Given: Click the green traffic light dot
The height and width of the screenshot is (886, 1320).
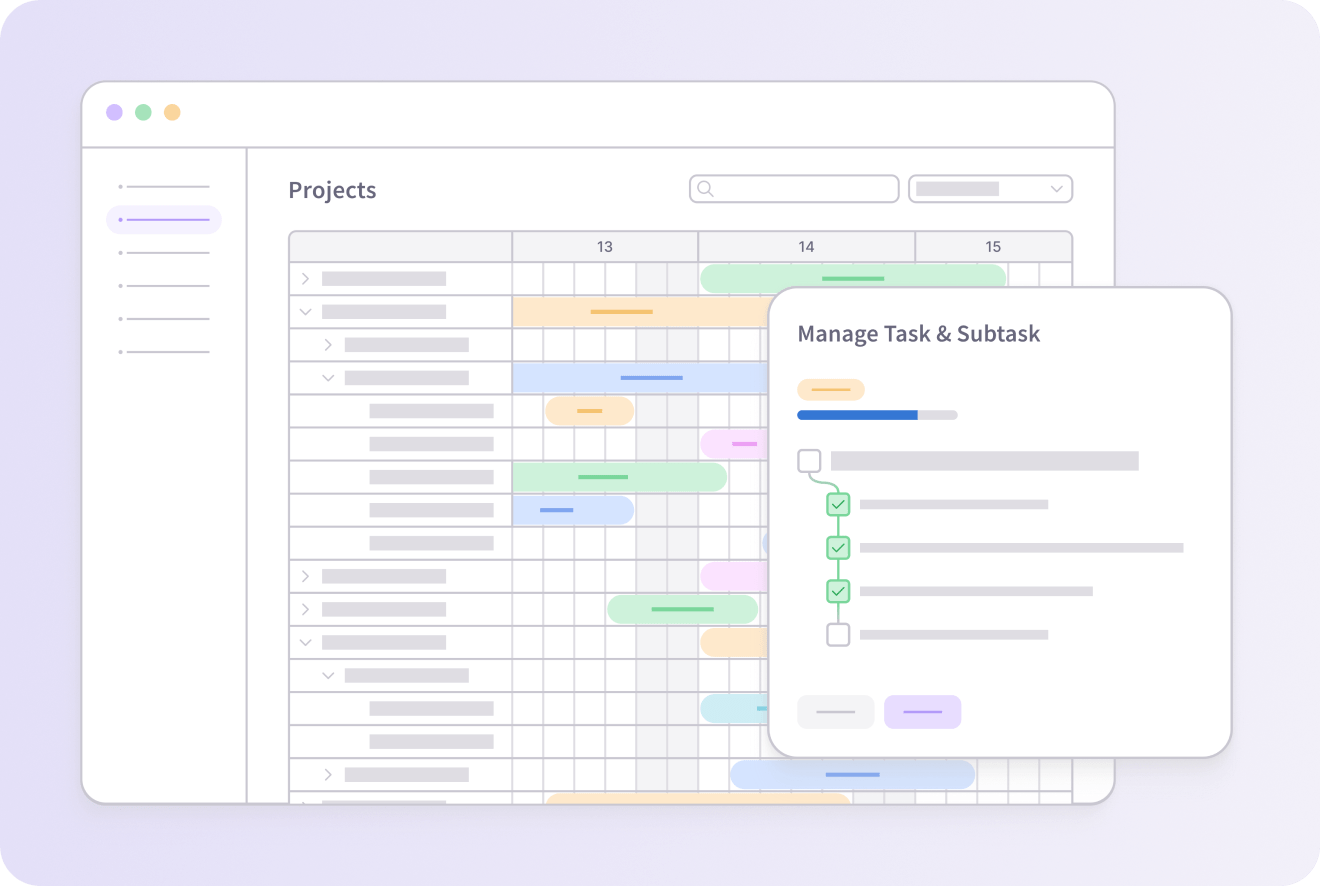Looking at the screenshot, I should 143,112.
